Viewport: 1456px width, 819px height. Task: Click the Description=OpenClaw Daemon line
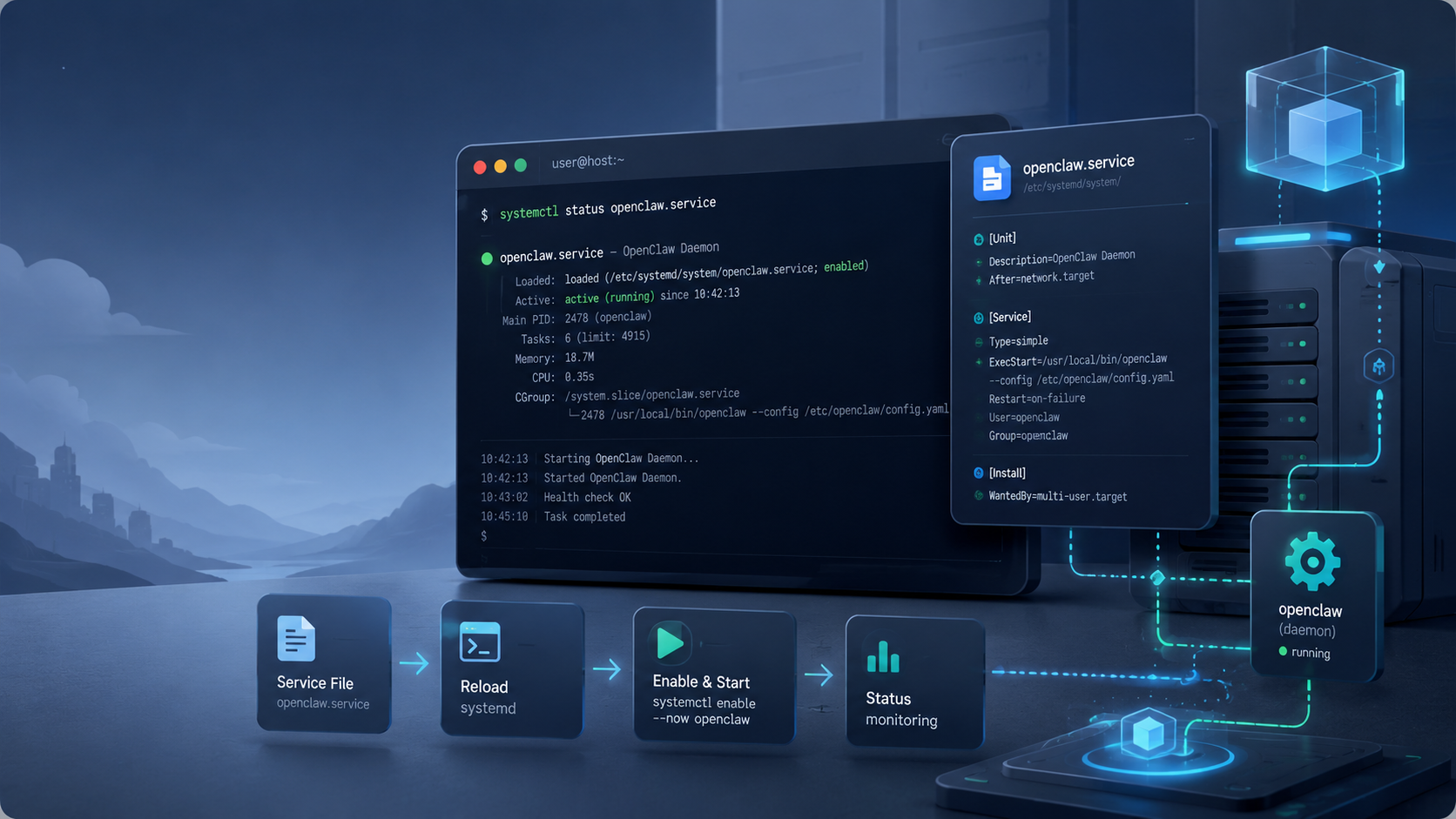click(1062, 258)
